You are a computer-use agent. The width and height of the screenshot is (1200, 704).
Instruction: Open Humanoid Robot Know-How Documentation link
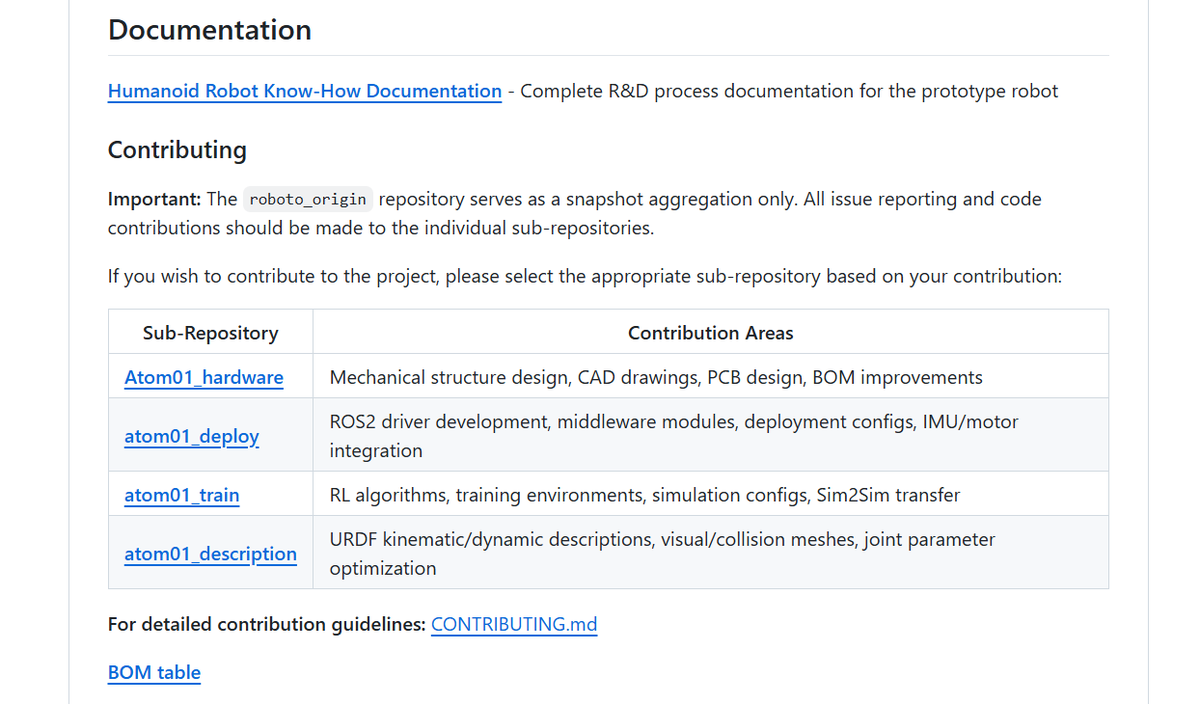pos(305,91)
